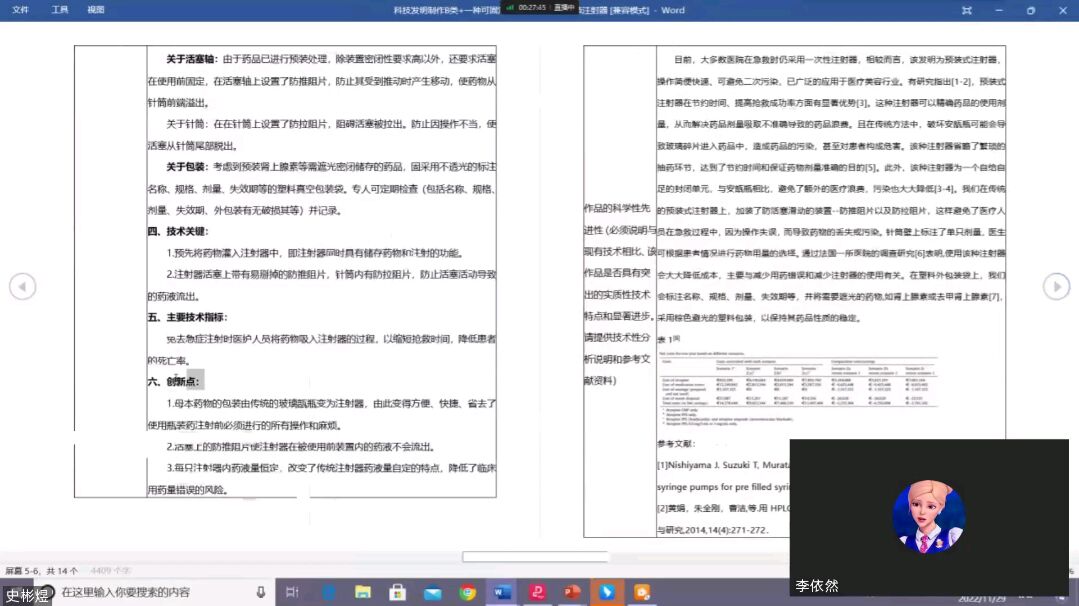Open the 视图 menu
Screen dimensions: 1079x606
coord(96,10)
